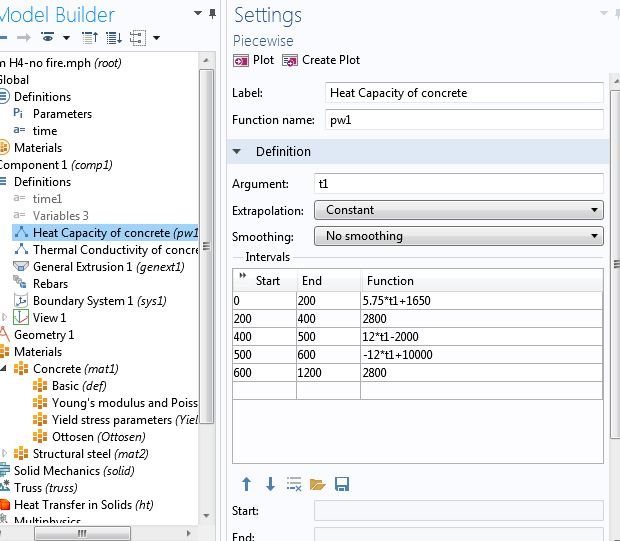Image resolution: width=620 pixels, height=541 pixels.
Task: Click the Plot button in Settings
Action: click(x=254, y=60)
